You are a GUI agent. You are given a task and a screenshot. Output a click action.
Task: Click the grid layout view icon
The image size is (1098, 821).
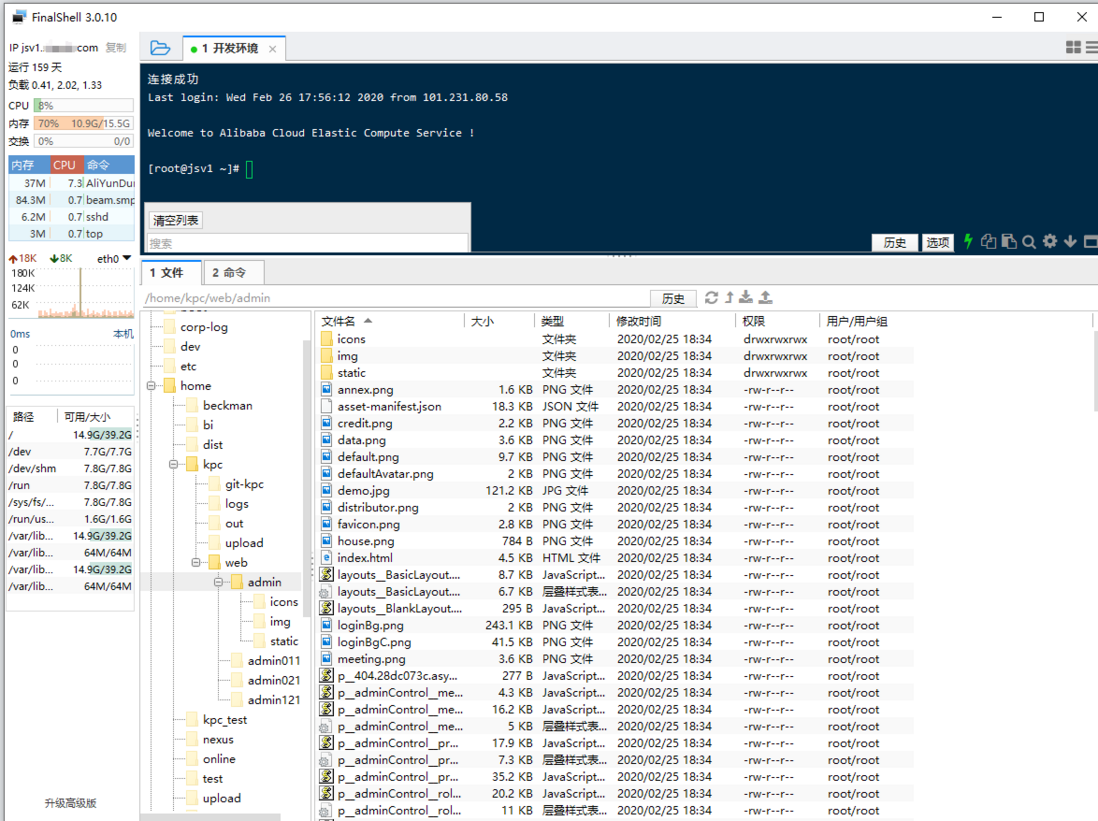(x=1073, y=48)
